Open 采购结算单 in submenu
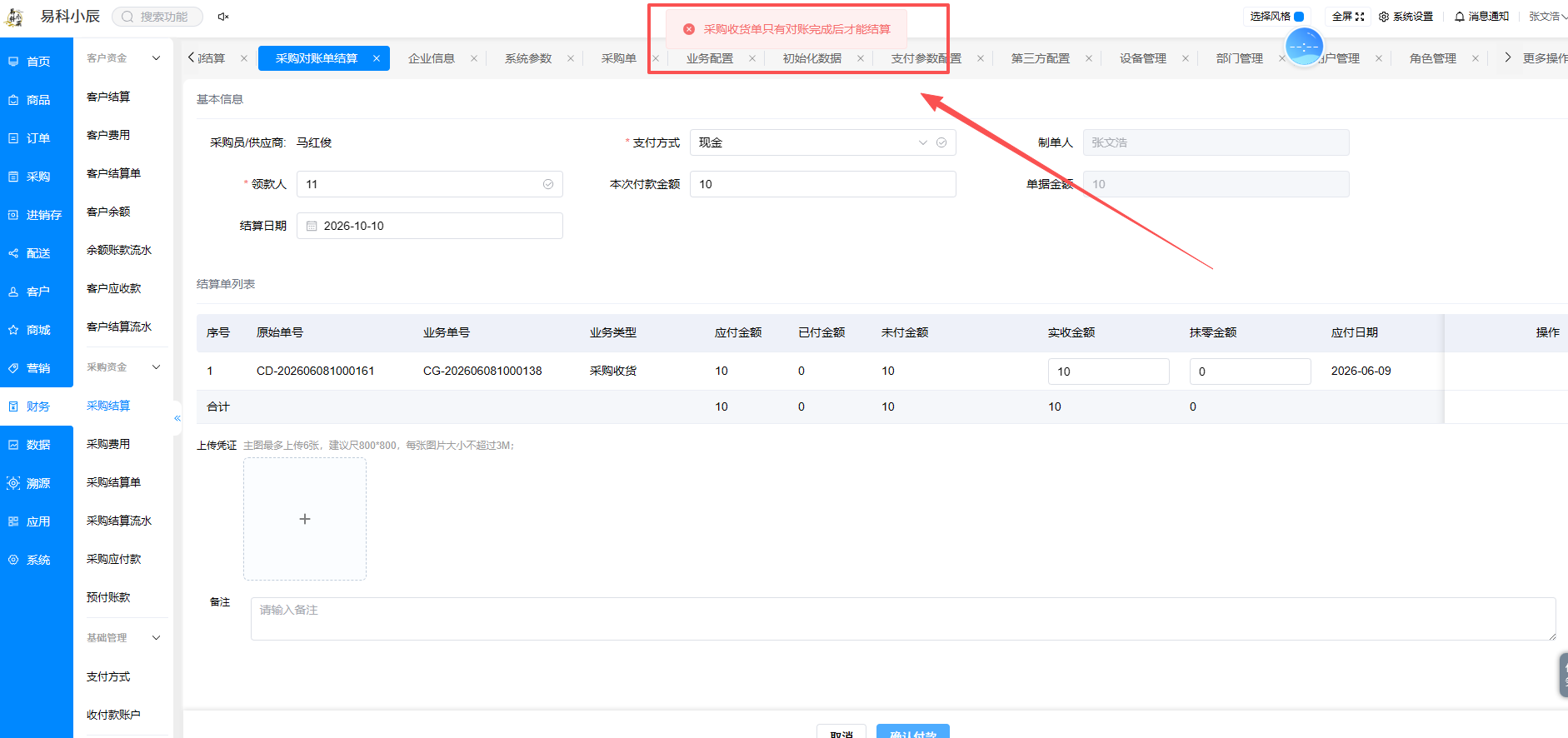The height and width of the screenshot is (738, 1568). pos(114,482)
